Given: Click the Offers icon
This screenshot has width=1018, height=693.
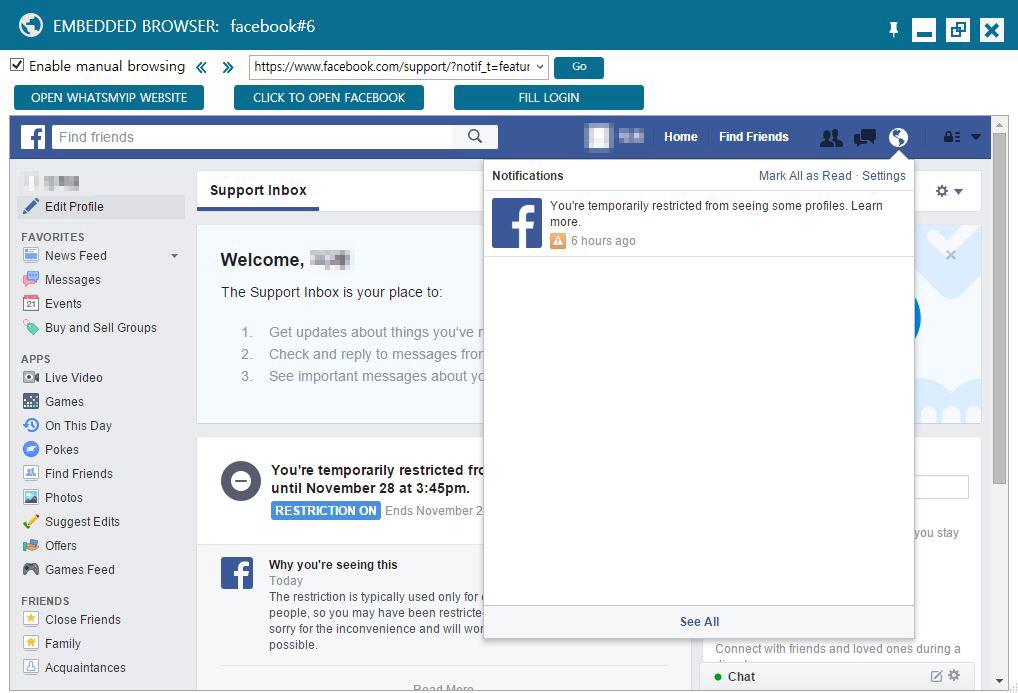Looking at the screenshot, I should pos(31,546).
